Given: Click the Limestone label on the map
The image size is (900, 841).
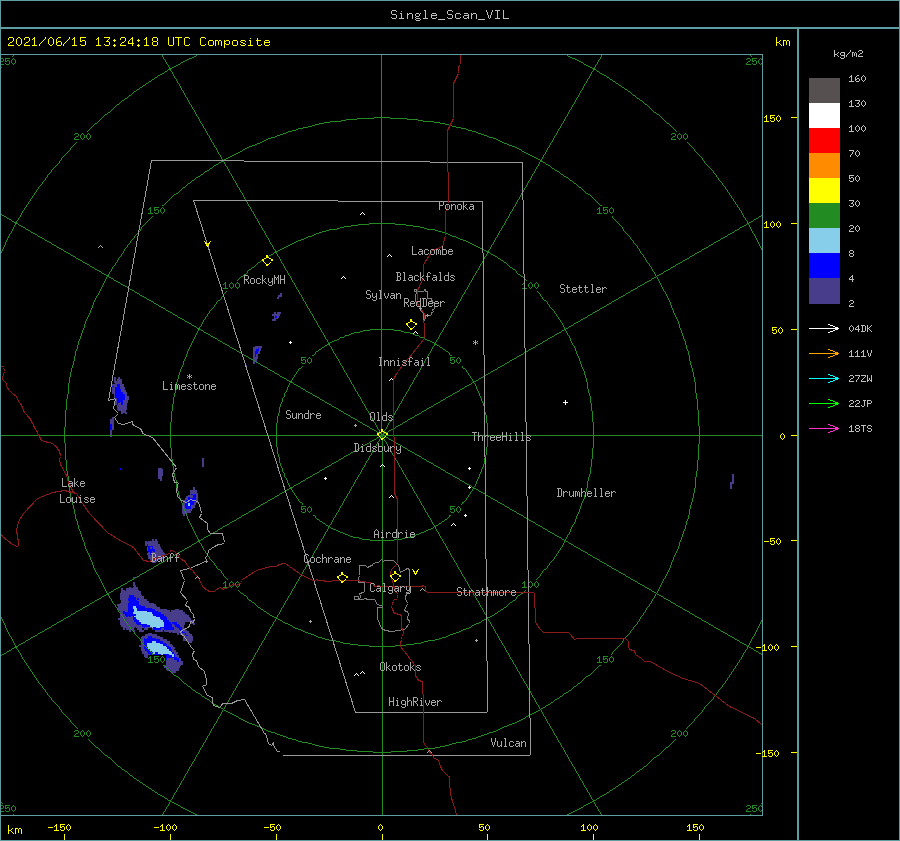Looking at the screenshot, I should [189, 386].
